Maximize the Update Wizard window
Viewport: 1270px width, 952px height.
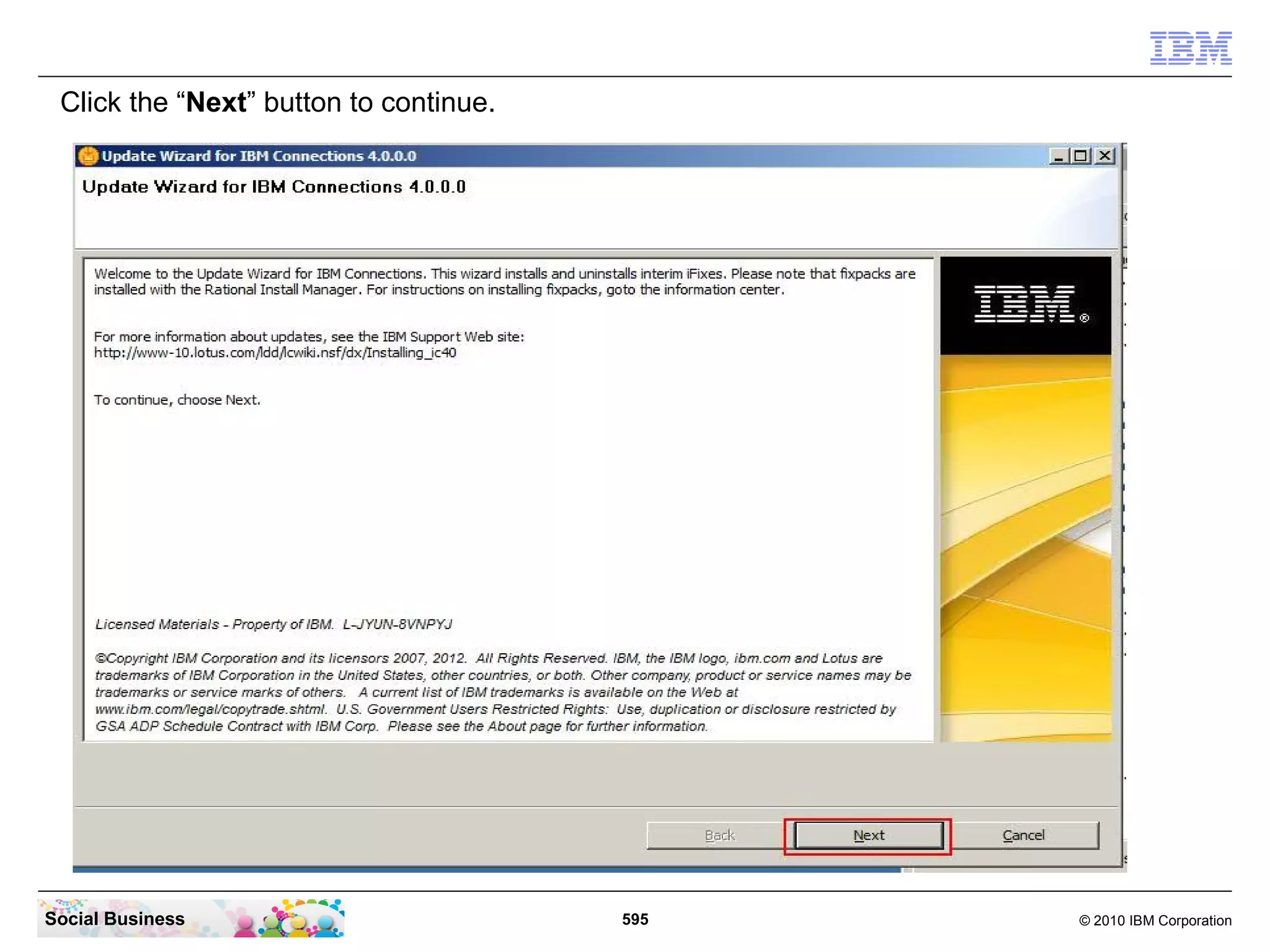[x=1081, y=156]
